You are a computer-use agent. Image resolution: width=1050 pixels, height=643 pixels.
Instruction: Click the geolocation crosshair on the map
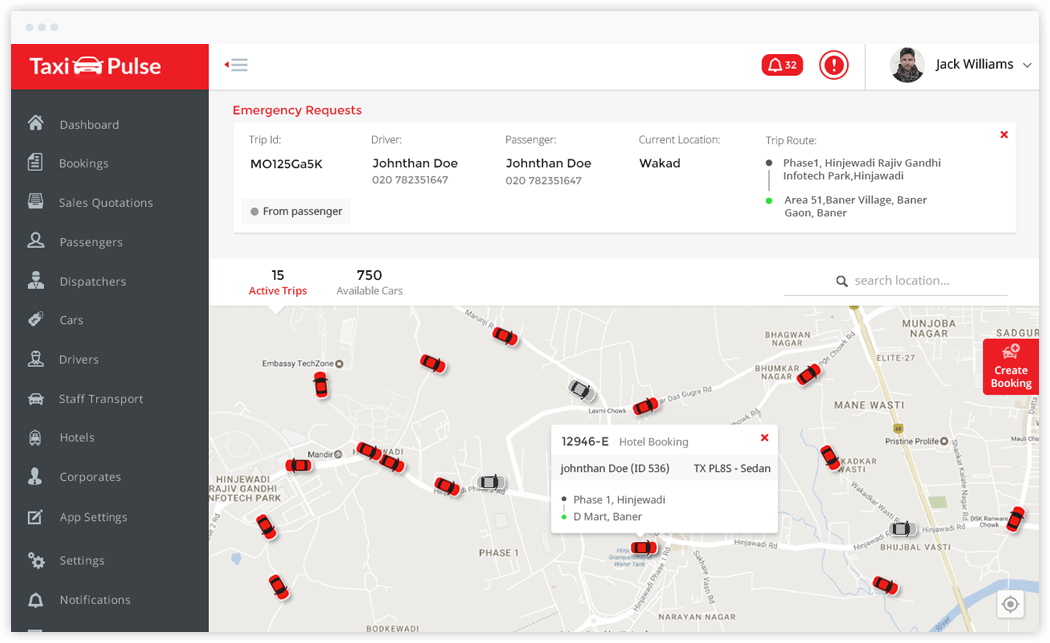pyautogui.click(x=1010, y=604)
